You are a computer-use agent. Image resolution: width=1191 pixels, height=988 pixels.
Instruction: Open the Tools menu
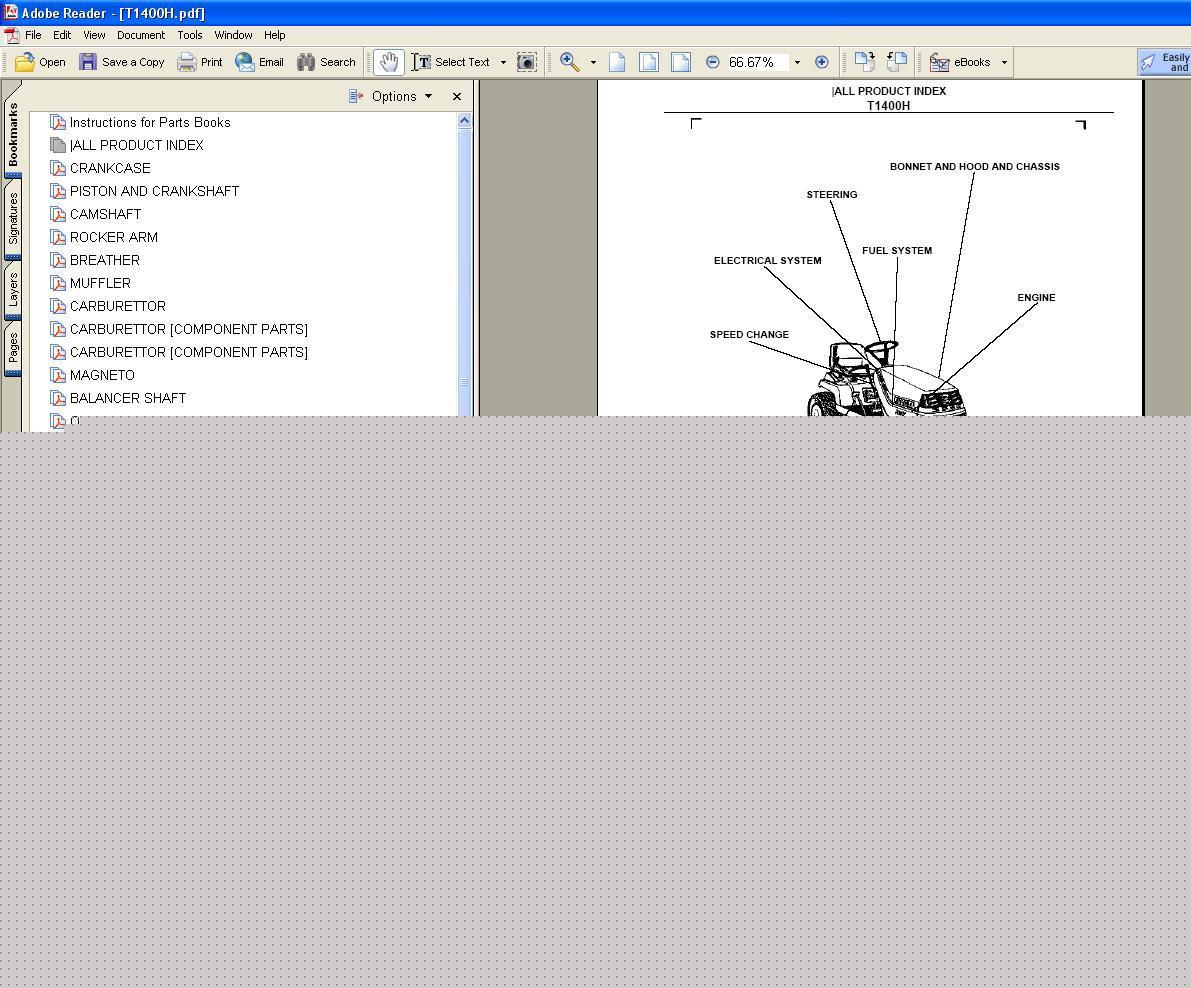point(190,35)
